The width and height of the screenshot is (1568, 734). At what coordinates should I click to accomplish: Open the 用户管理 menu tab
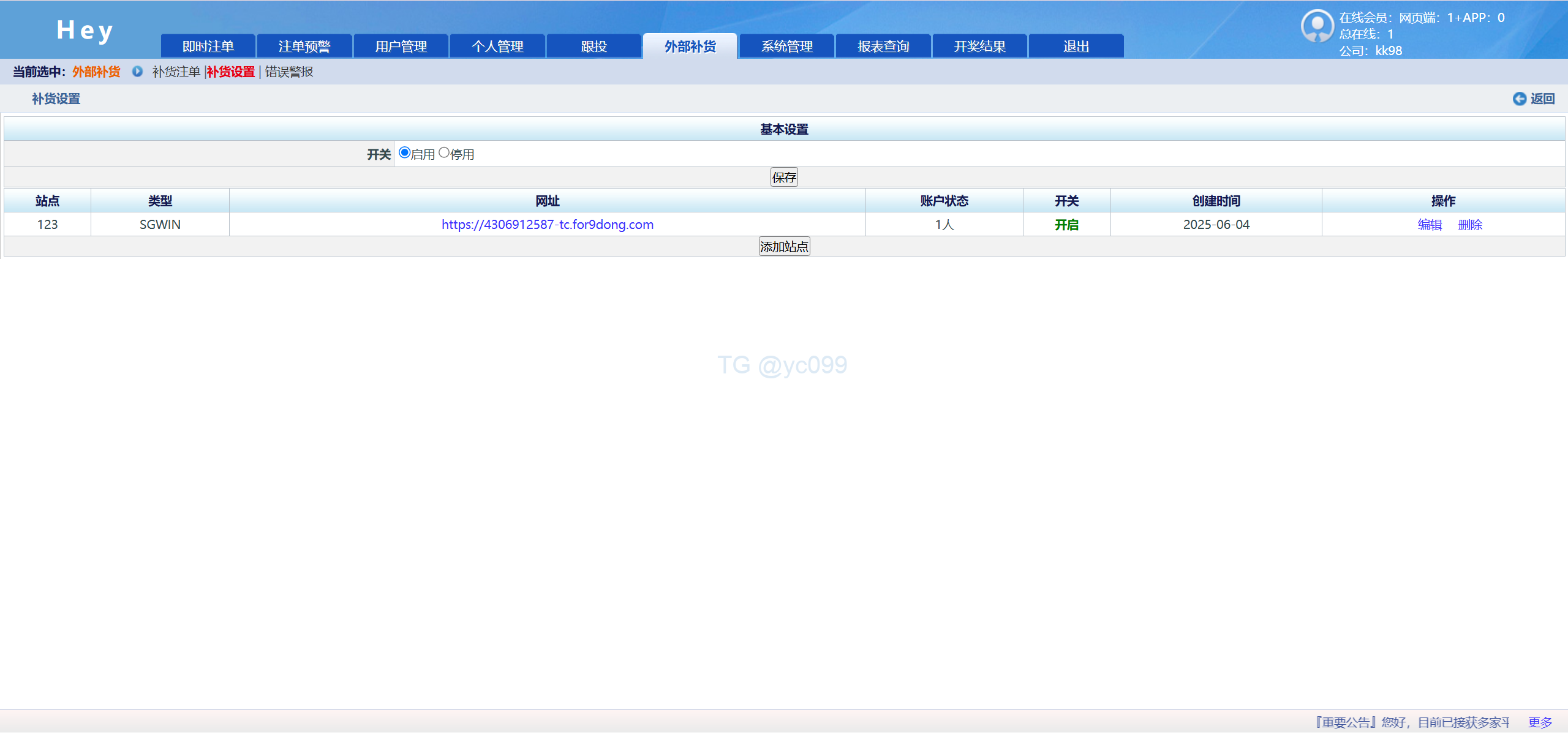[401, 47]
